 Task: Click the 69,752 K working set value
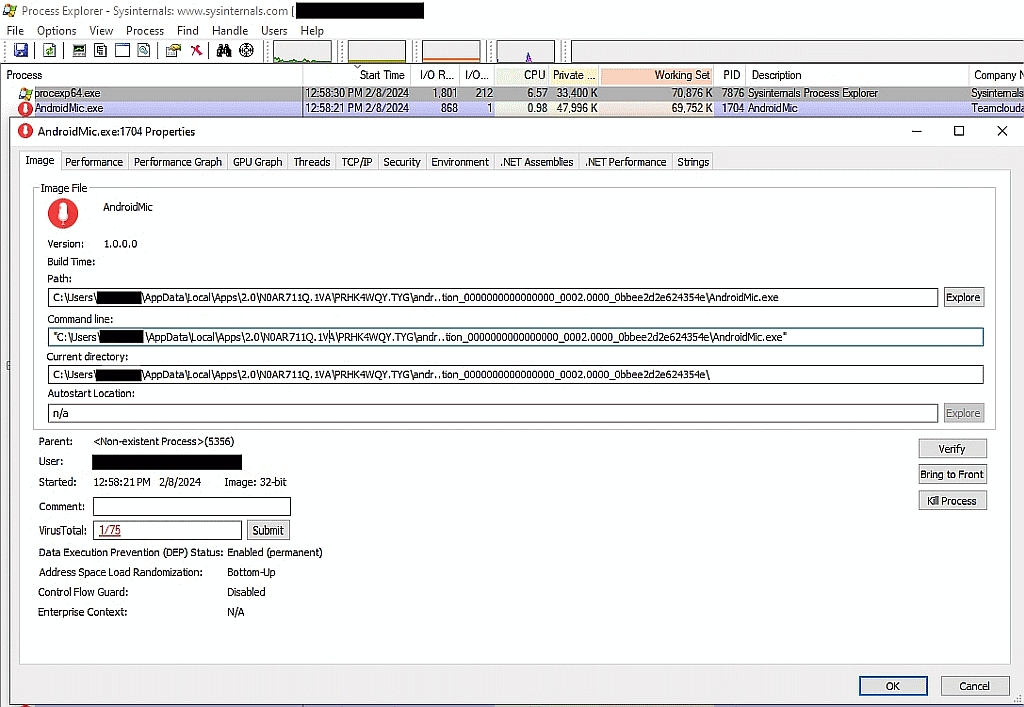[x=692, y=108]
